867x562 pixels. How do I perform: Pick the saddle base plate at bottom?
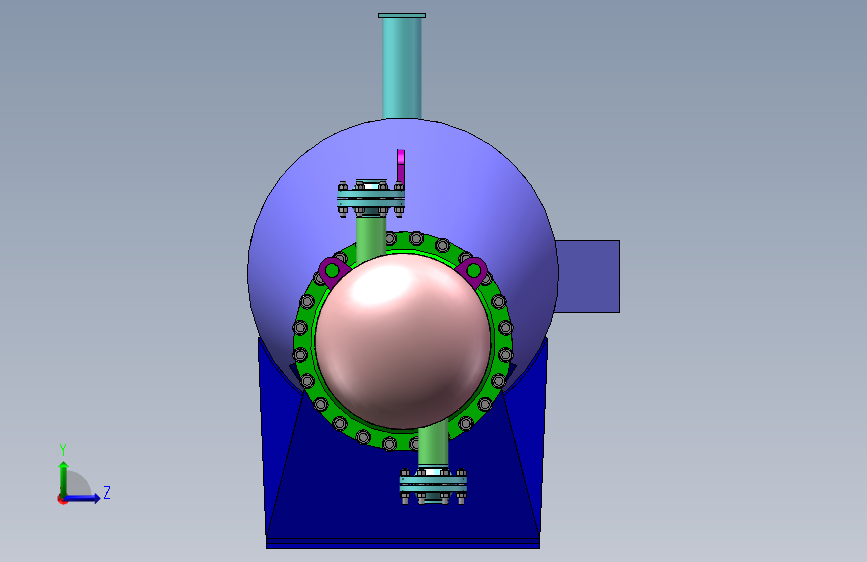click(403, 543)
